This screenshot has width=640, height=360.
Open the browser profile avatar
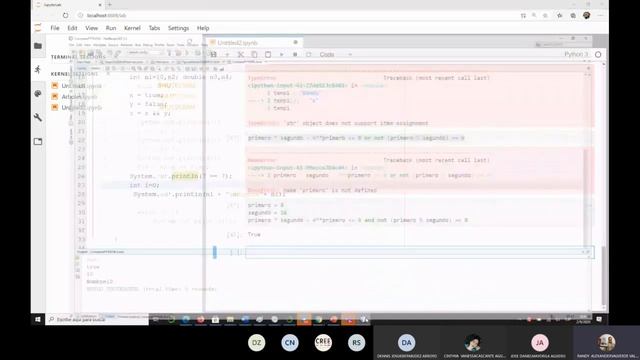click(x=587, y=16)
